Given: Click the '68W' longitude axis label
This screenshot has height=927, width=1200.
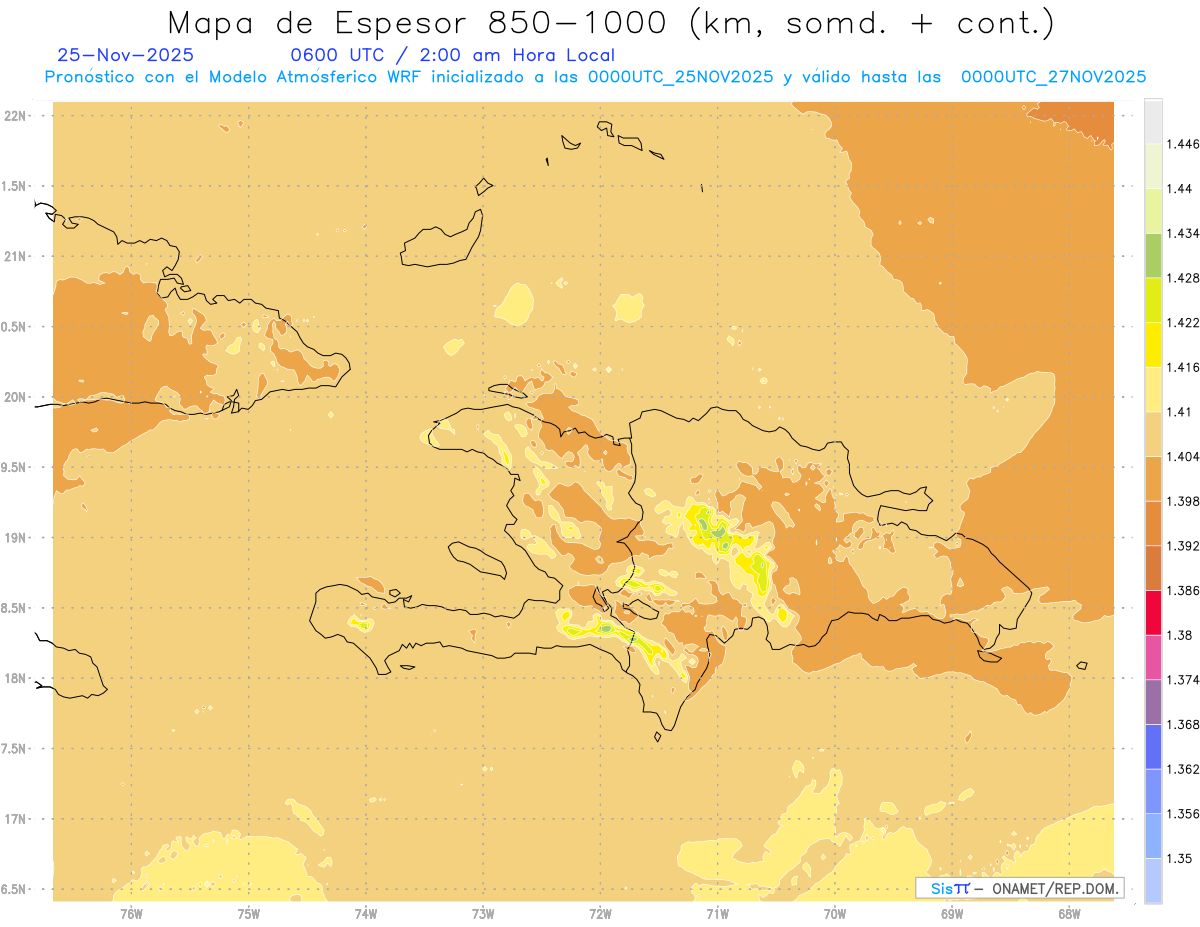Looking at the screenshot, I should [1069, 914].
